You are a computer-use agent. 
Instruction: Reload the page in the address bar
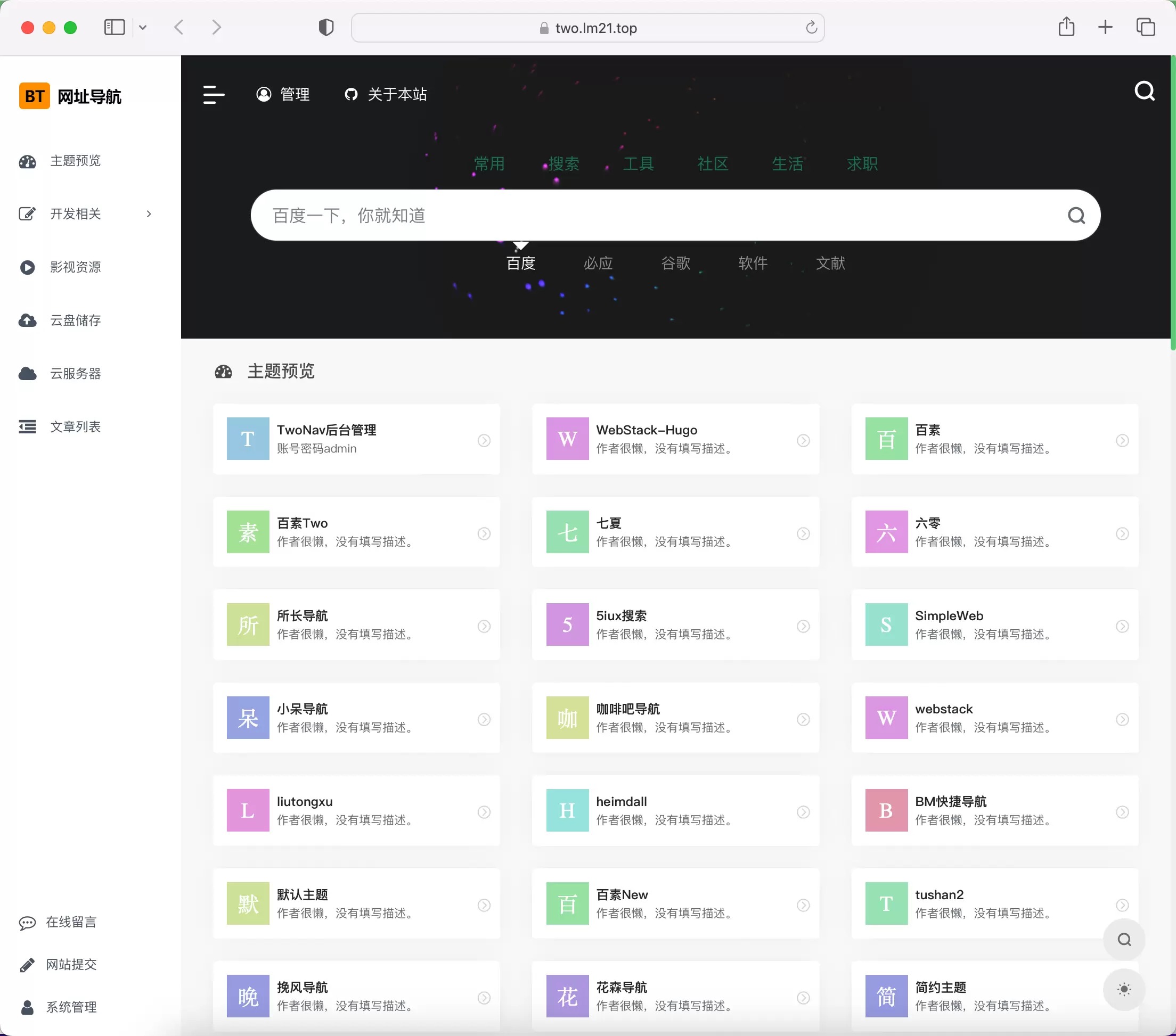[x=811, y=27]
